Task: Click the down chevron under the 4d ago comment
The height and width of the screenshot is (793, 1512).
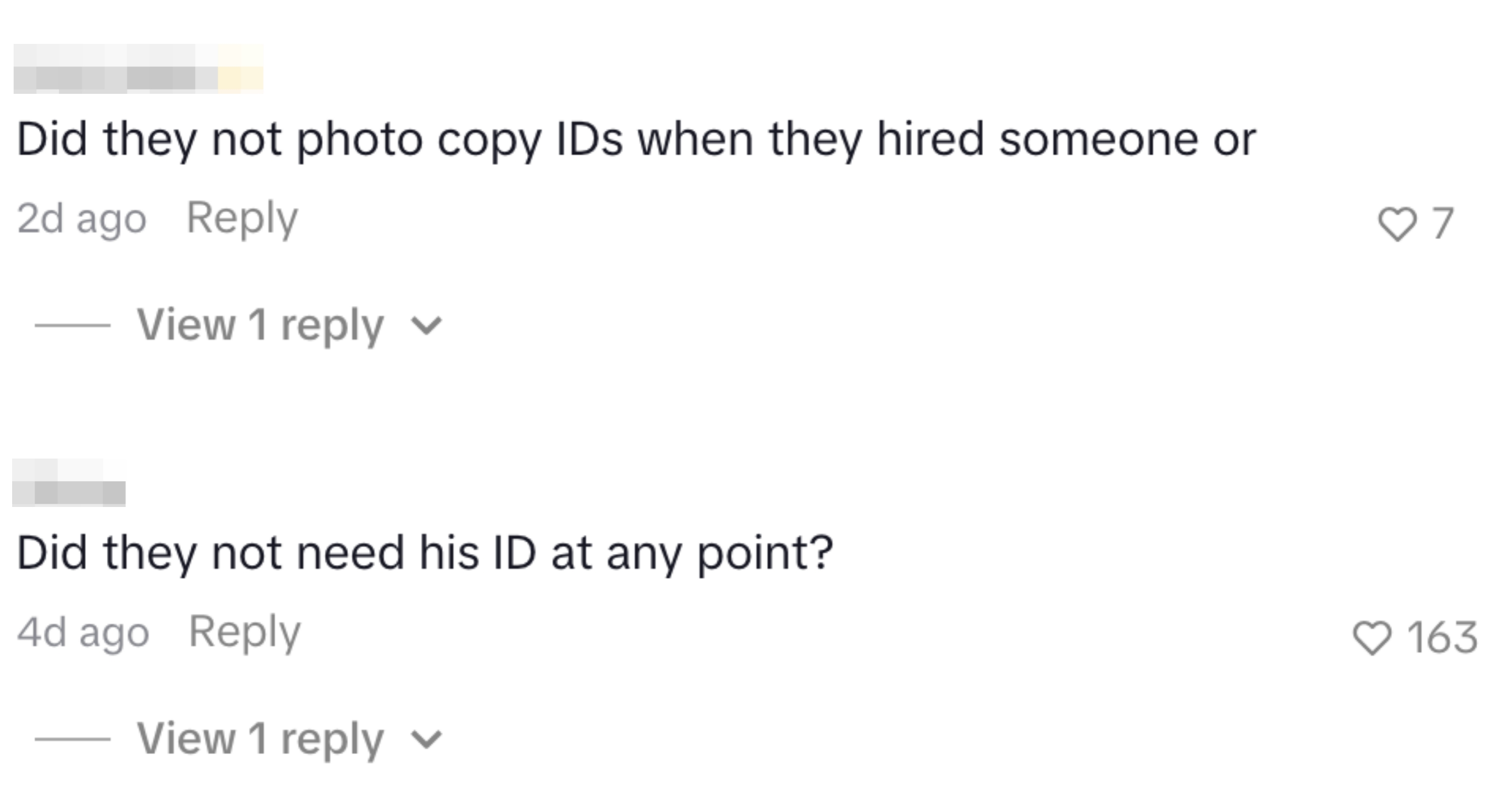Action: (426, 739)
